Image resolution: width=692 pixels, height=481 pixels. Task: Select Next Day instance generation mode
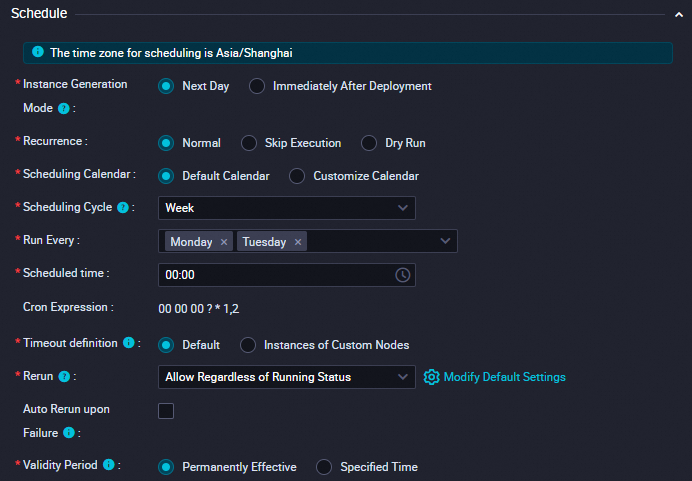pyautogui.click(x=166, y=86)
